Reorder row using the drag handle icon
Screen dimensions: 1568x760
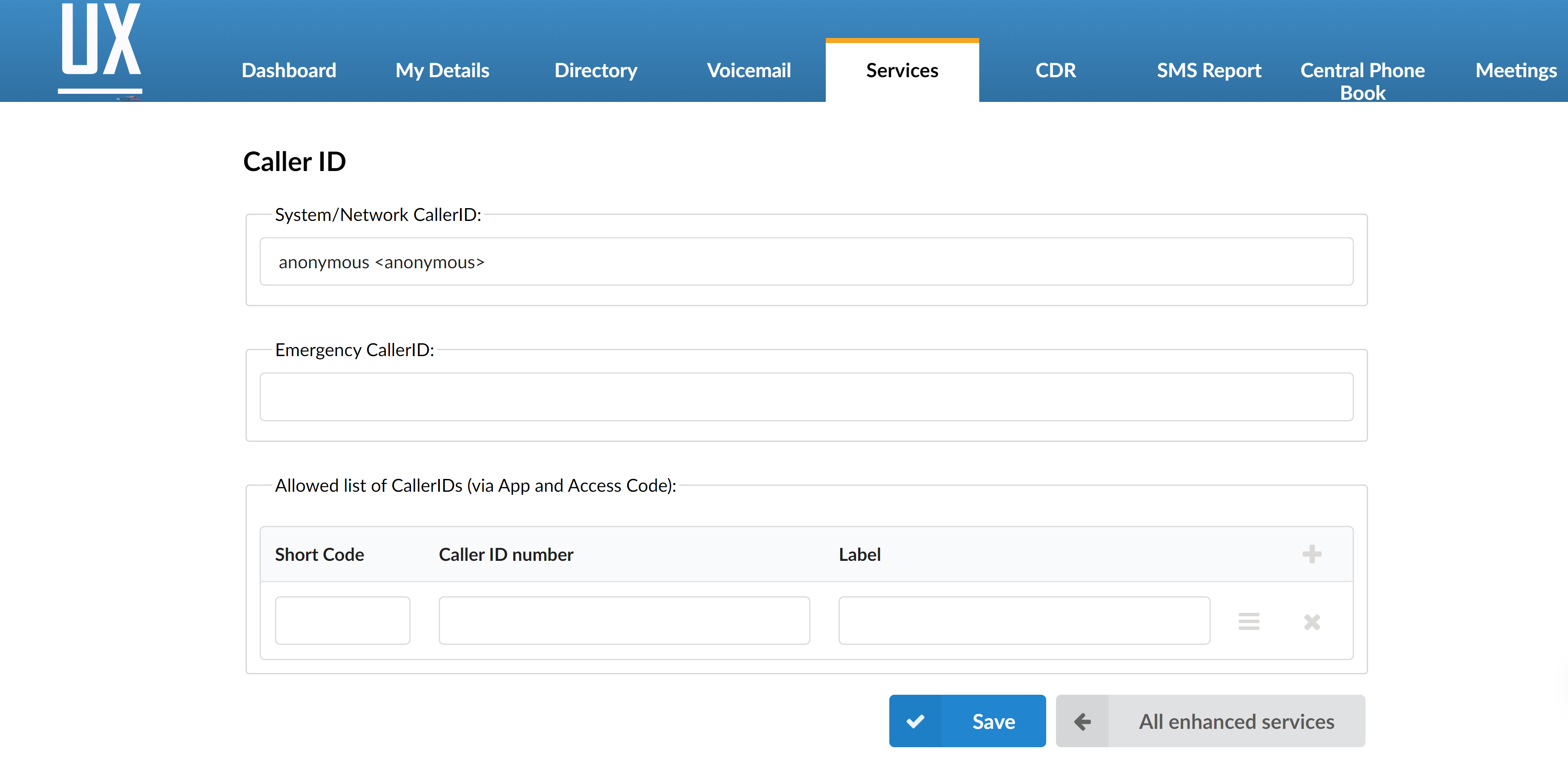[x=1248, y=621]
